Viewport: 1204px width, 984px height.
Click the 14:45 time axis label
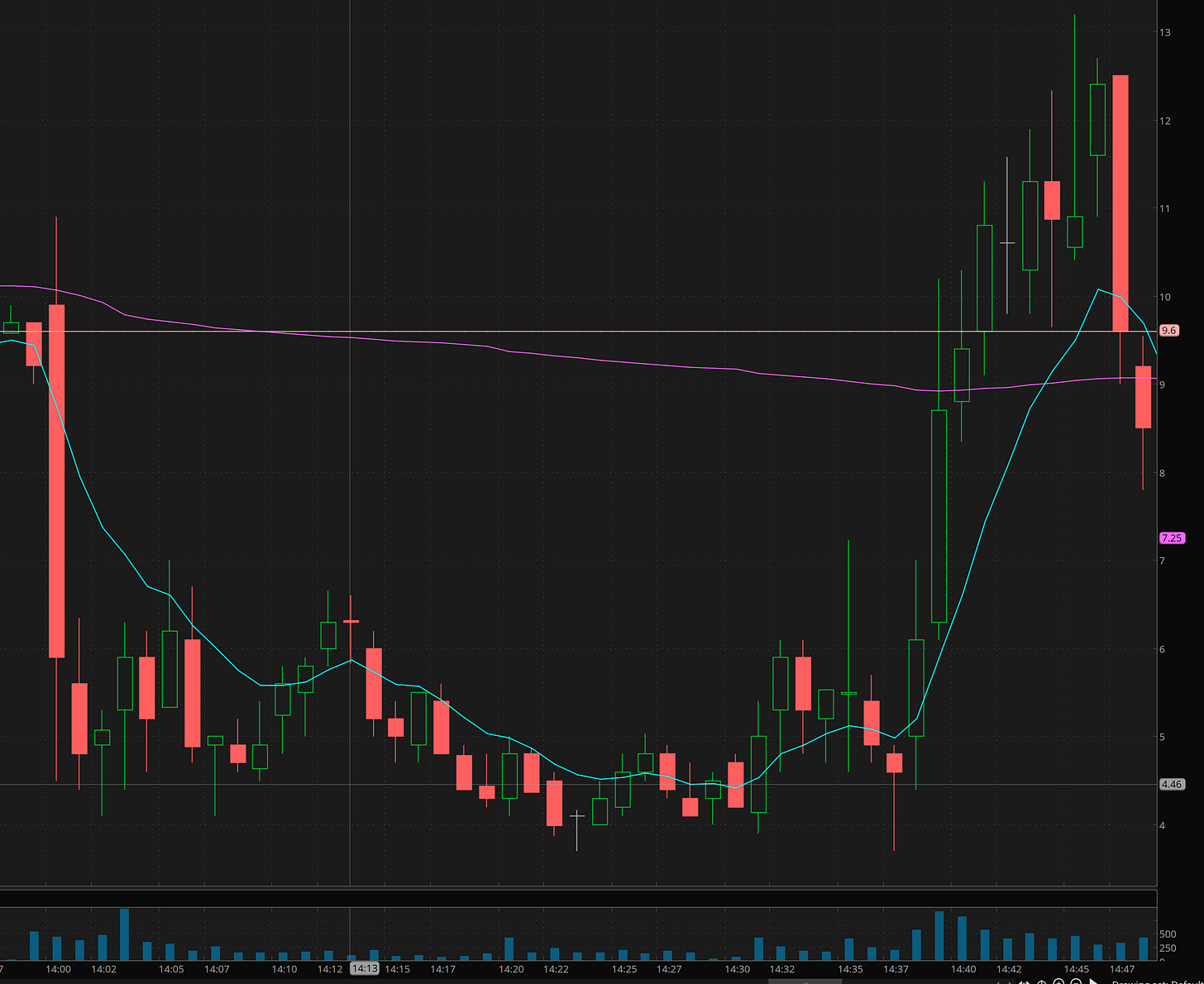(1077, 969)
